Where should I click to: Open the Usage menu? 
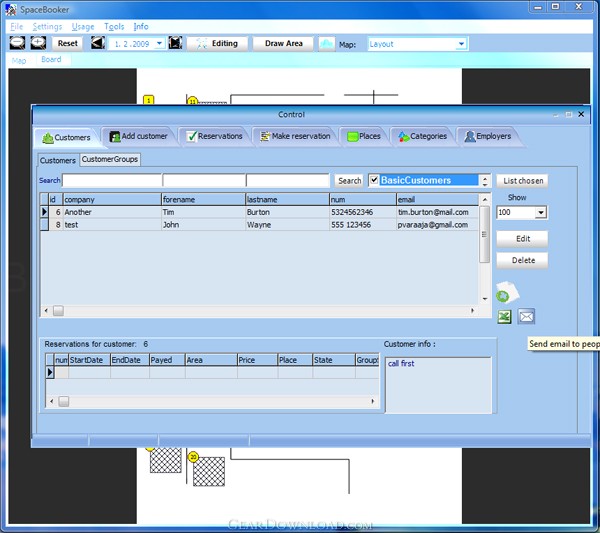[x=83, y=26]
